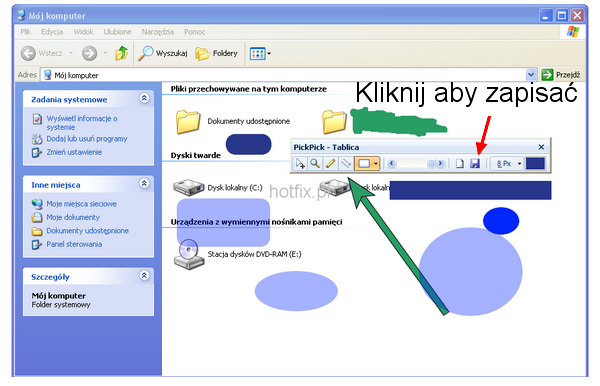Collapse the Inne miejsca panel
Image resolution: width=600 pixels, height=386 pixels.
tap(144, 184)
